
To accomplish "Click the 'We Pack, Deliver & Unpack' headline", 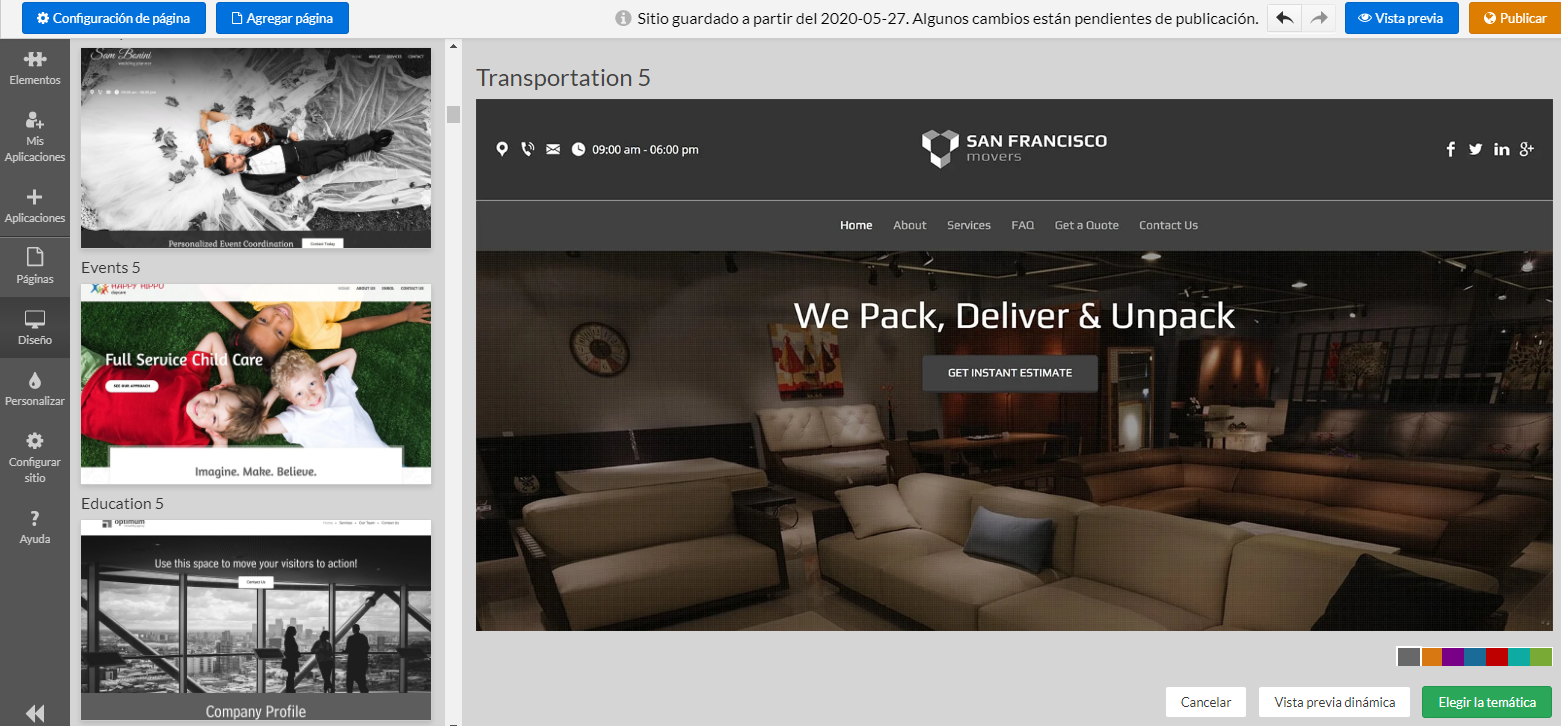I will click(1014, 316).
